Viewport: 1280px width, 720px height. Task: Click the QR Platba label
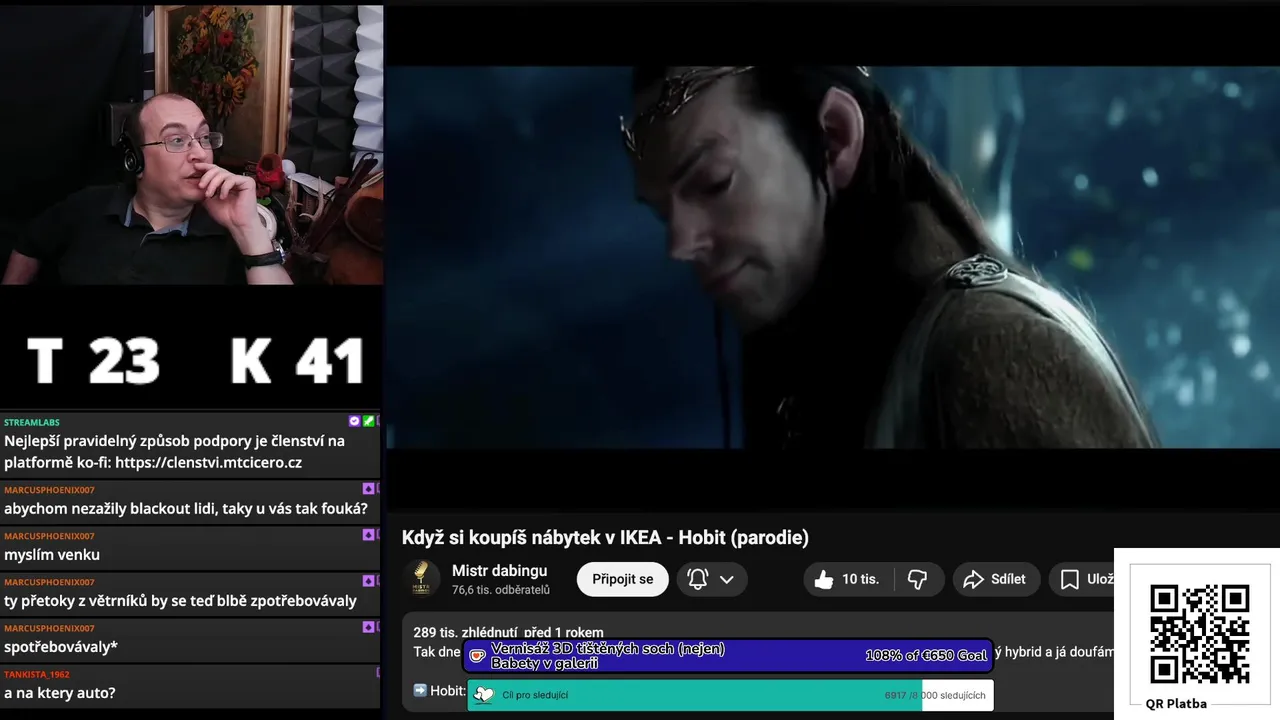coord(1176,704)
